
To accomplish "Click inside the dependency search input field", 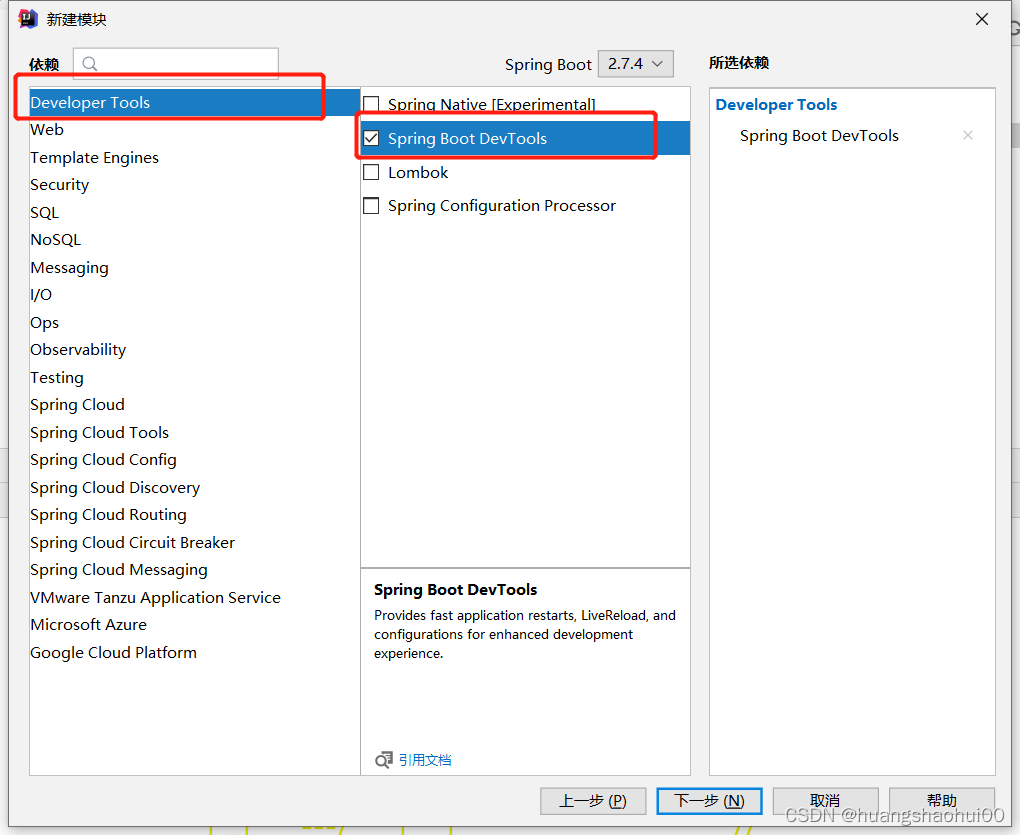I will pos(180,63).
